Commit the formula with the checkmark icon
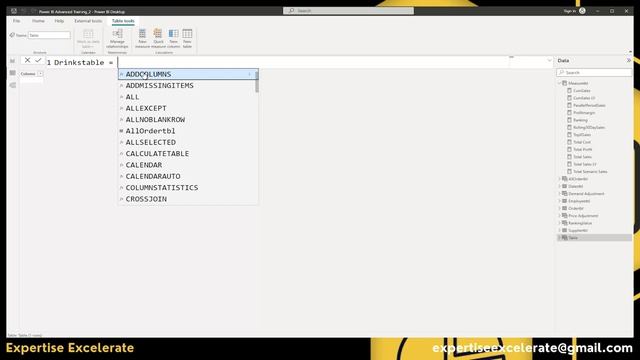The image size is (640, 360). [x=38, y=60]
